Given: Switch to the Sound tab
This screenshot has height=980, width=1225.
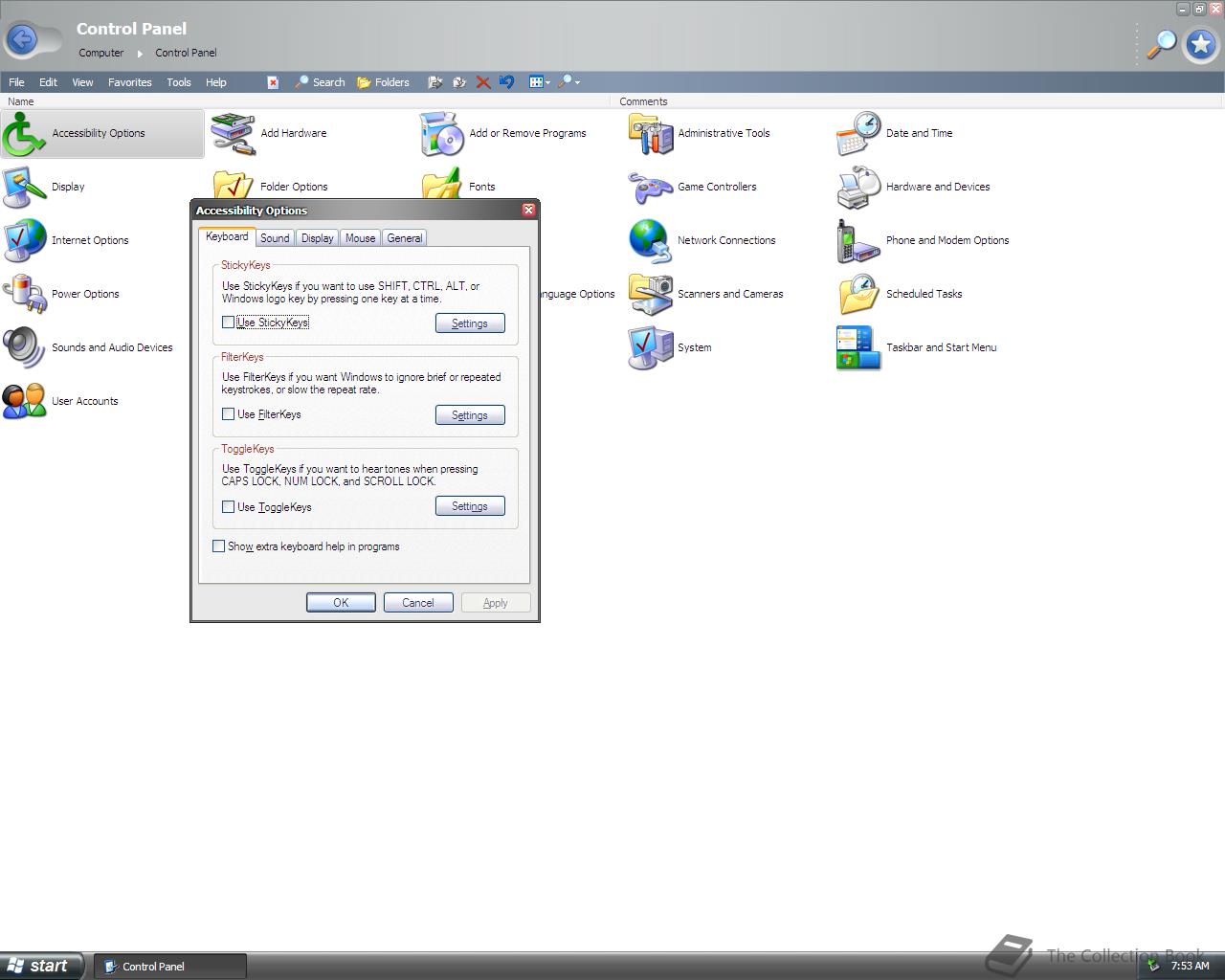Looking at the screenshot, I should point(275,238).
